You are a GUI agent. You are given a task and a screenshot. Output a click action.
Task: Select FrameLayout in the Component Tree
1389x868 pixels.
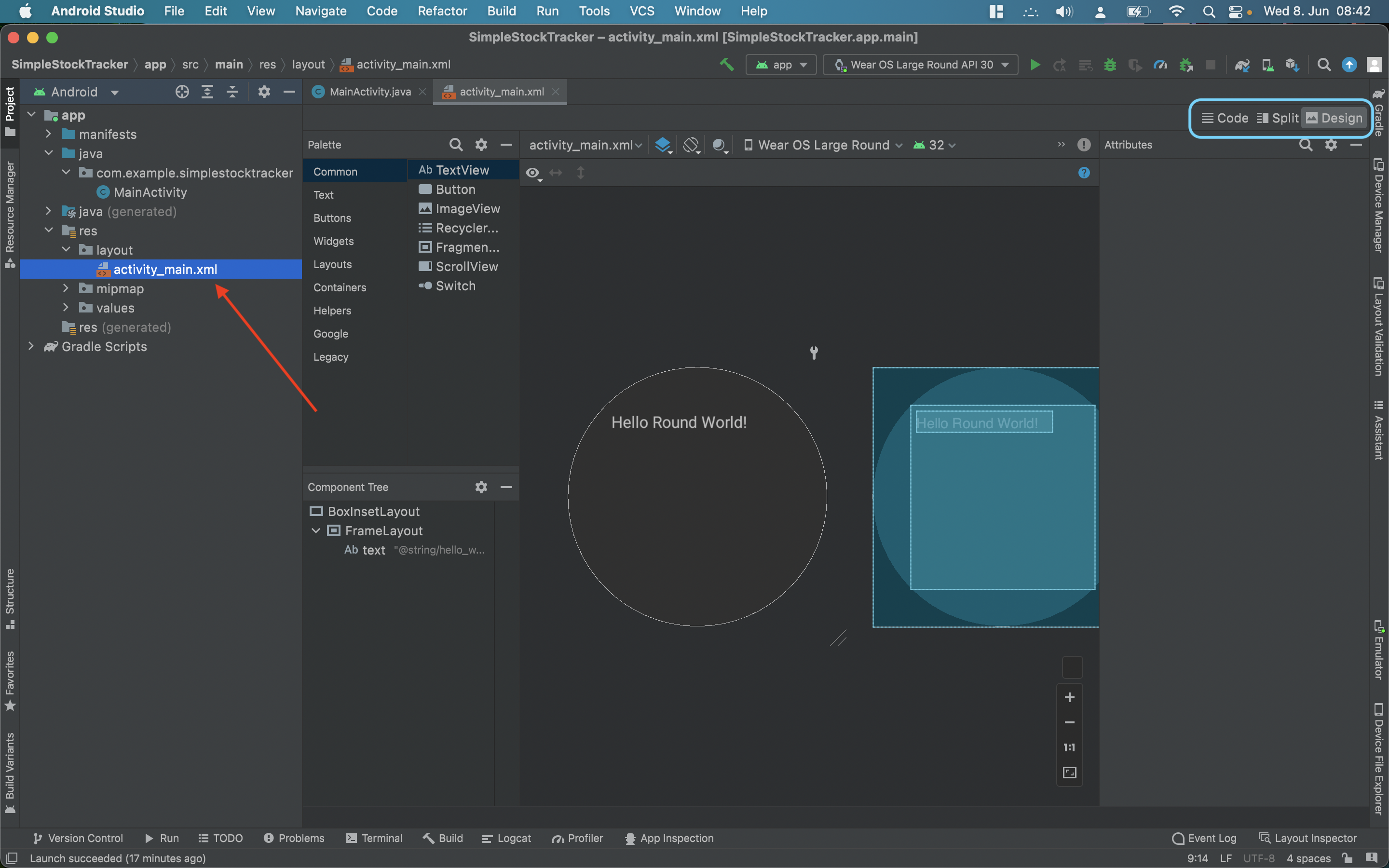coord(383,531)
